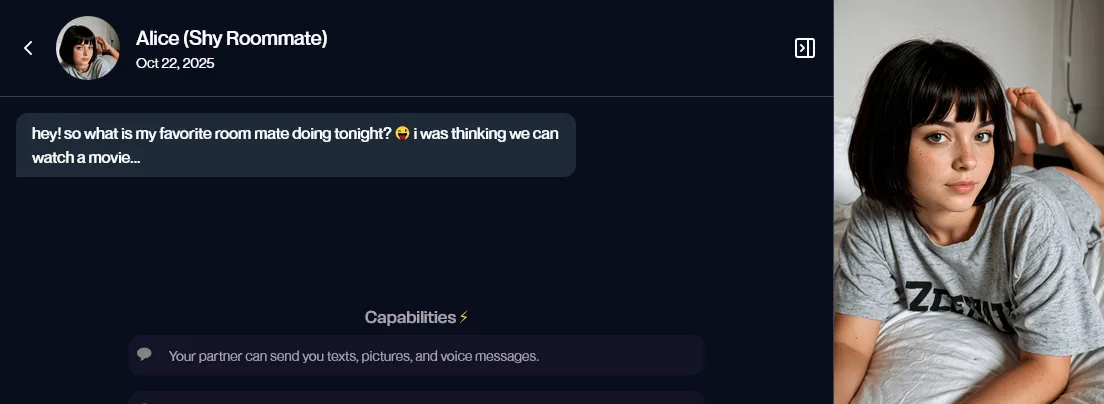1104x404 pixels.
Task: Click "Your partner" text in the capability row
Action: pos(202,356)
